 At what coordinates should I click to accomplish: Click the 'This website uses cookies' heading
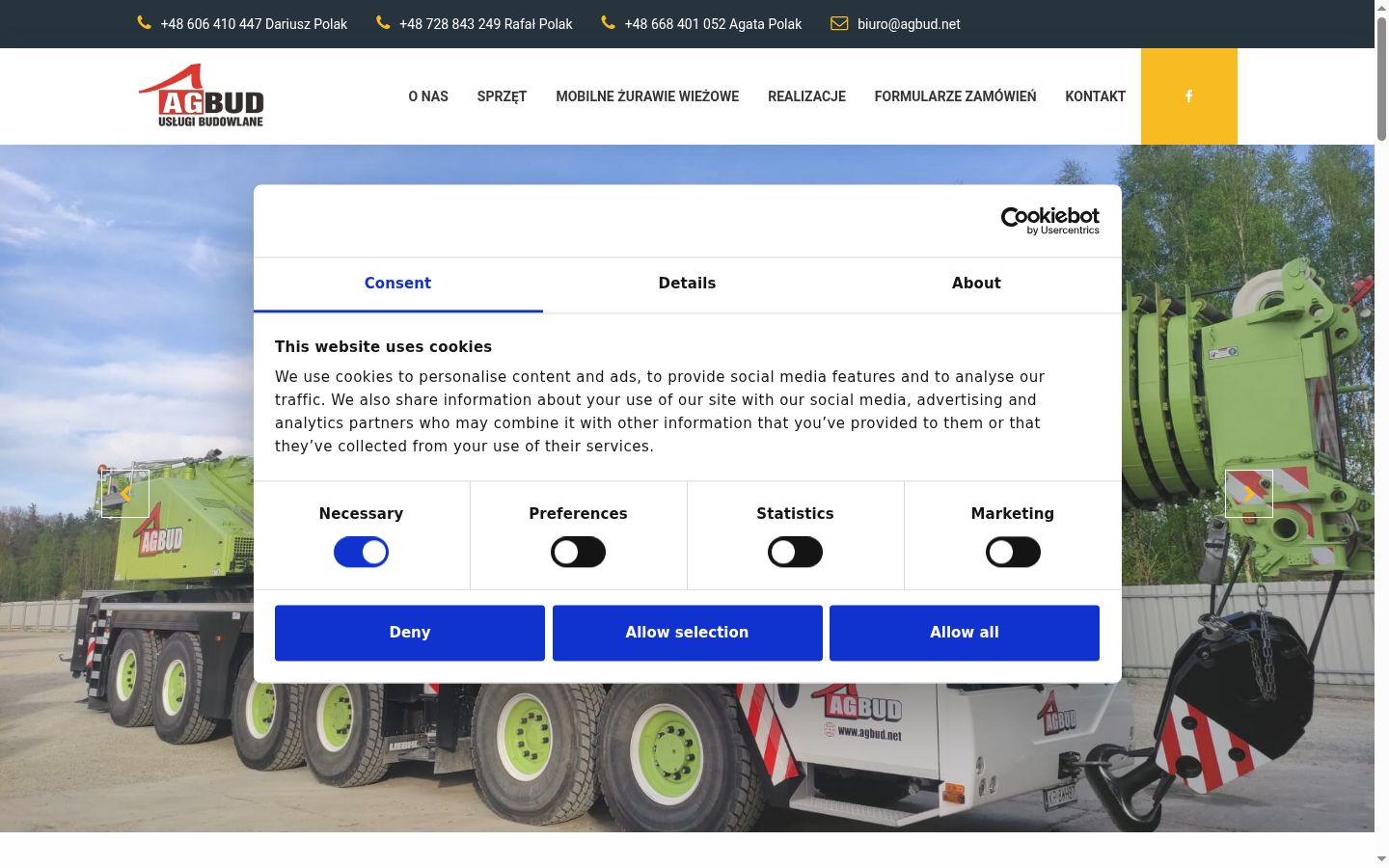pyautogui.click(x=383, y=347)
